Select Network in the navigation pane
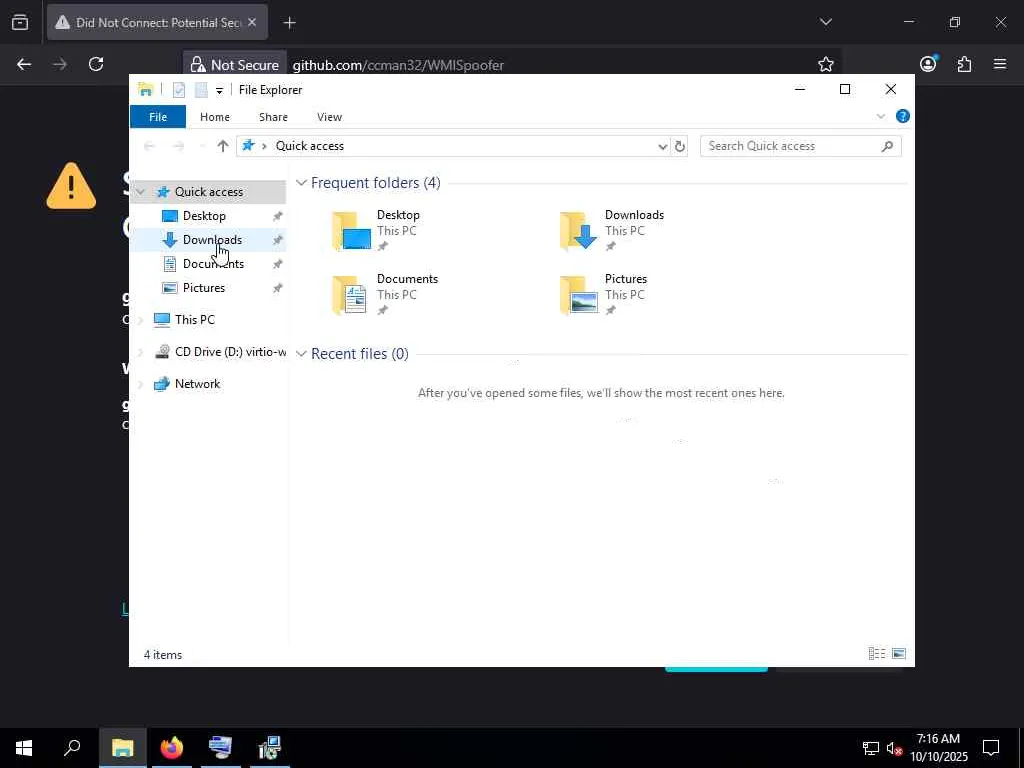 (x=197, y=383)
